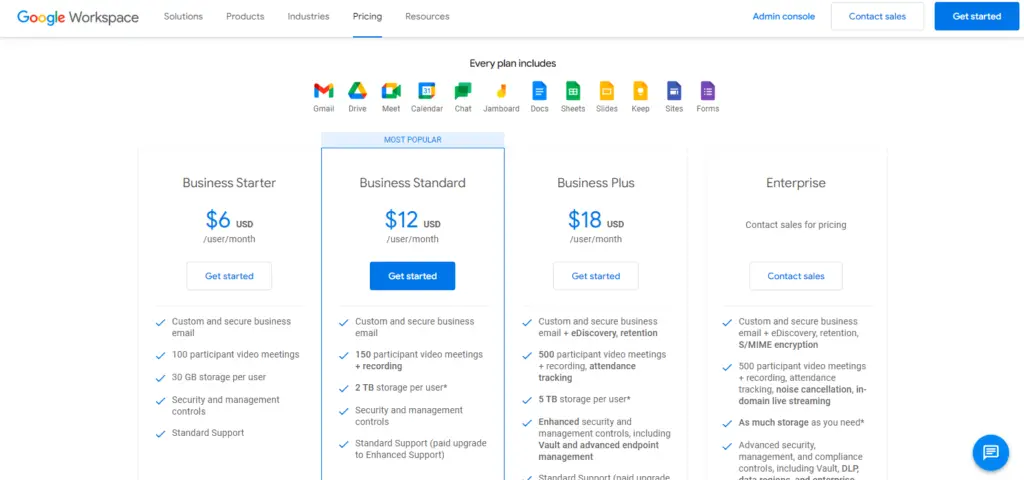The height and width of the screenshot is (480, 1024).
Task: Click the Google Drive icon
Action: point(357,91)
